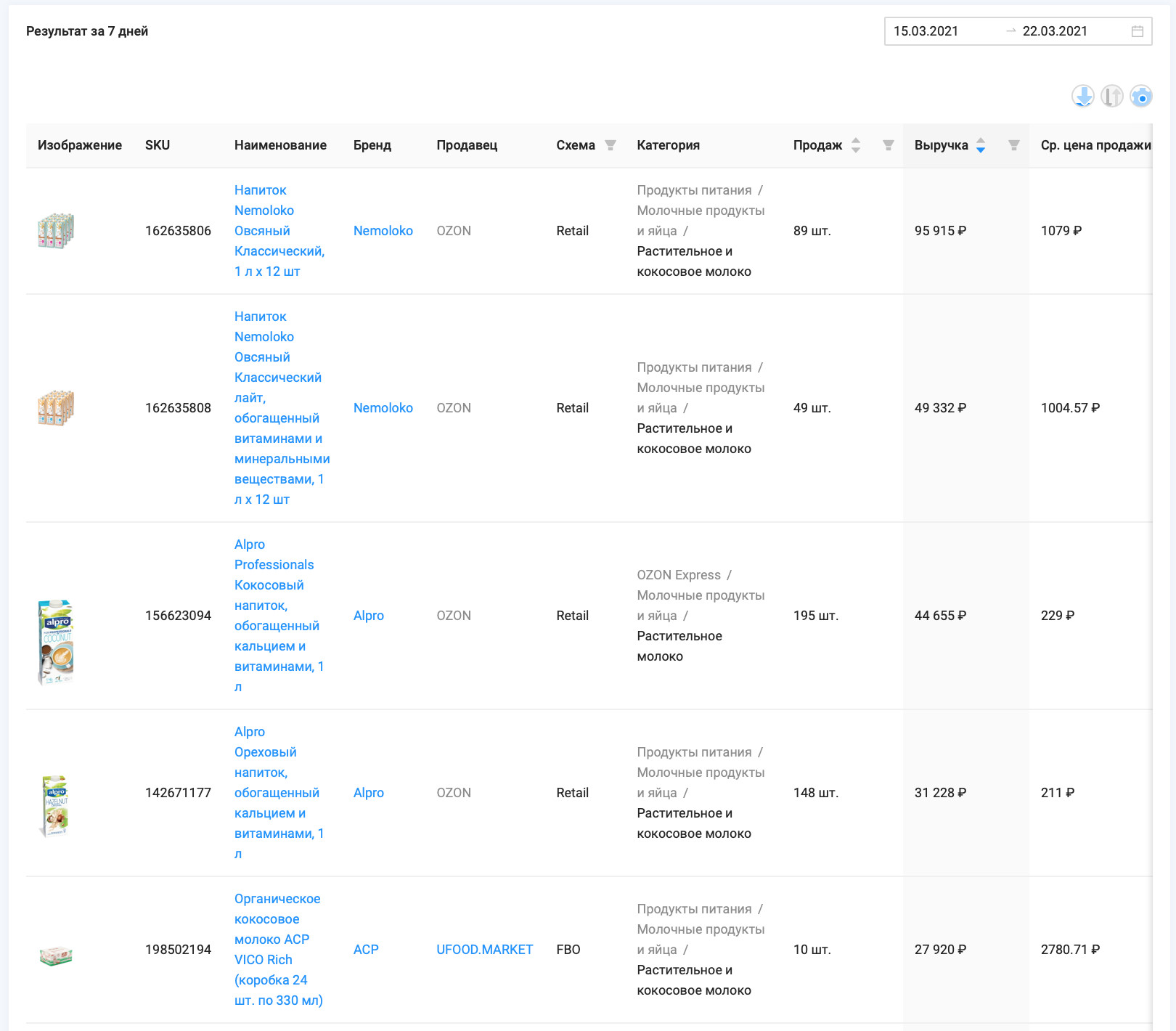
Task: Click Ср. цена продажи column header
Action: (x=1095, y=145)
